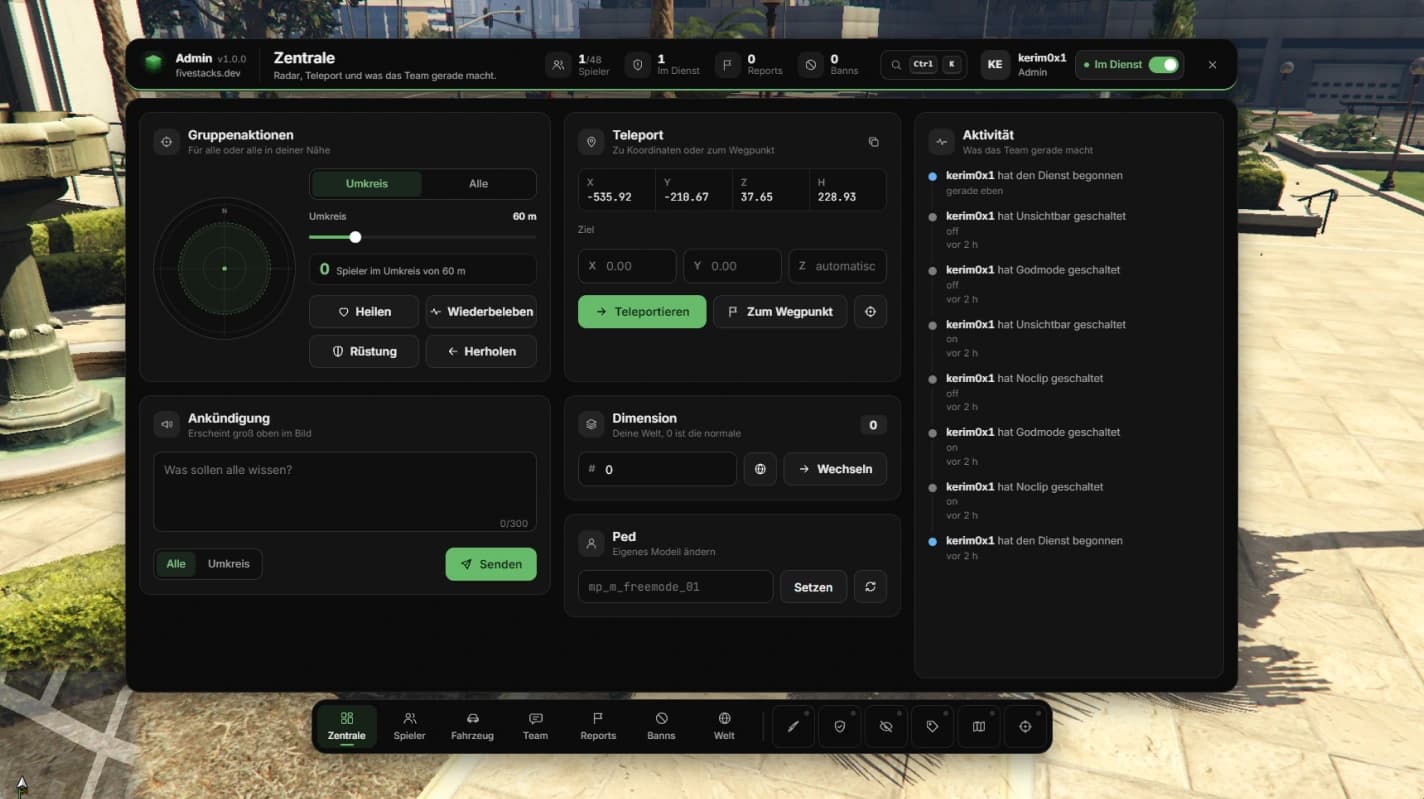The height and width of the screenshot is (799, 1424).
Task: Toggle the Im Dienst duty switch
Action: point(1163,65)
